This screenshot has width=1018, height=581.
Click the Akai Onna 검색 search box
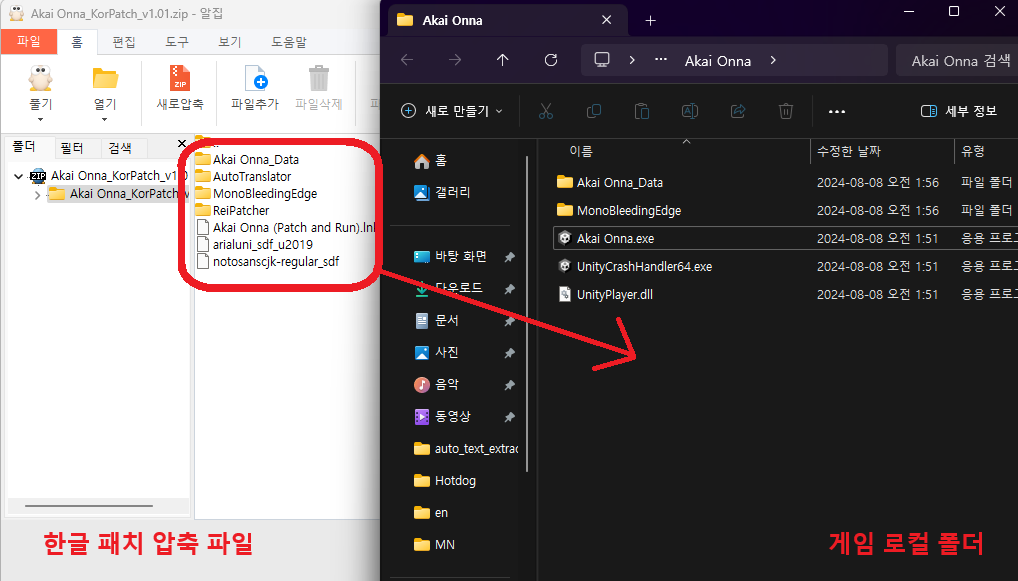point(956,61)
